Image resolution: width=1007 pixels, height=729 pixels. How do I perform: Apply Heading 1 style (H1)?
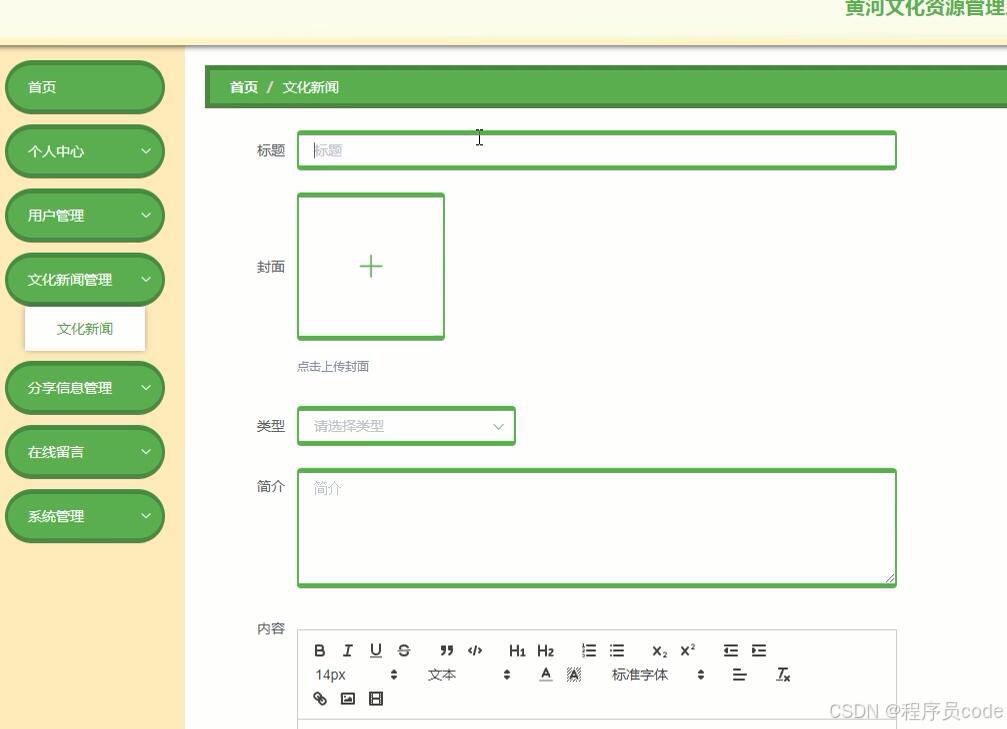(517, 651)
